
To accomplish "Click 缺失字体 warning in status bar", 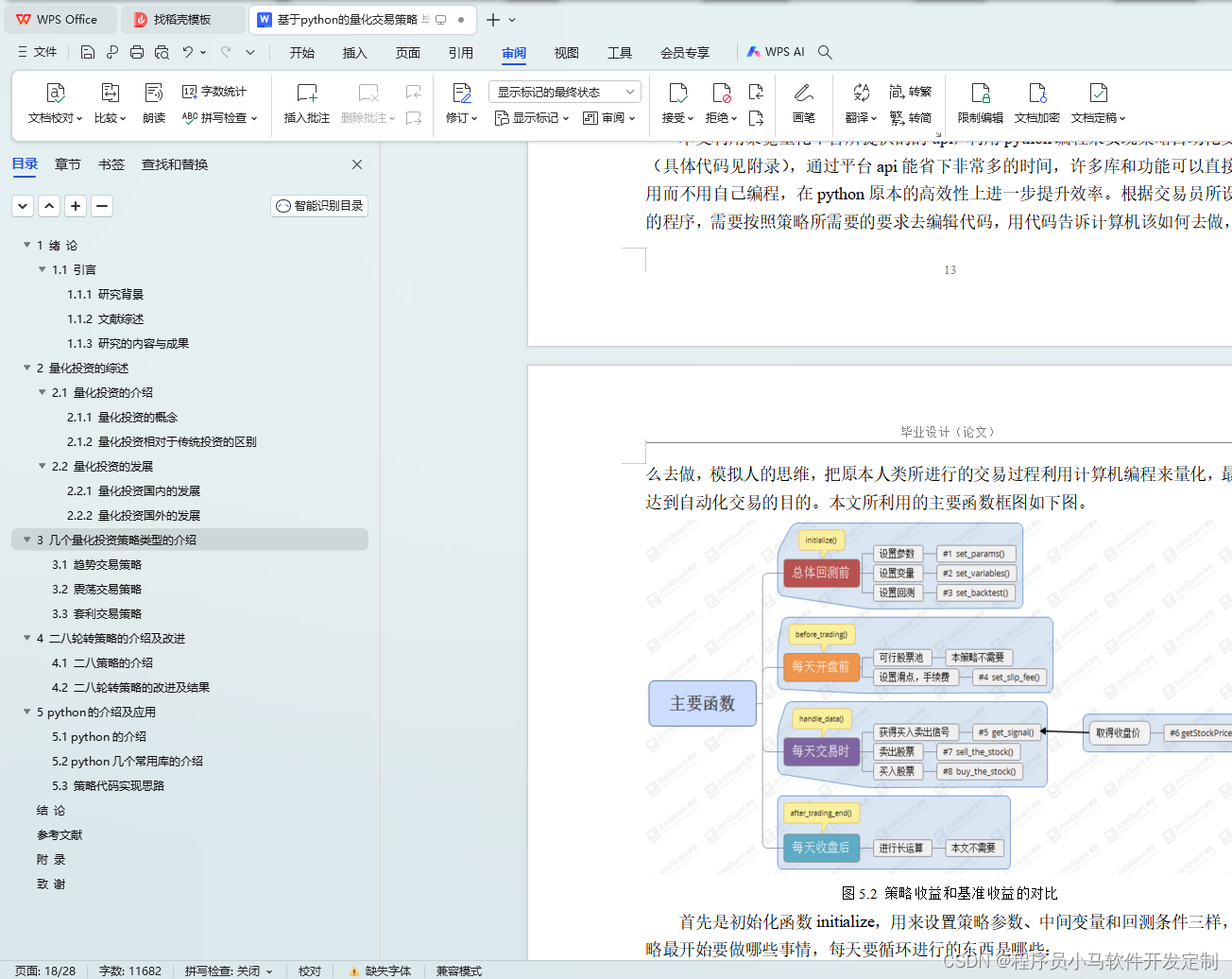I will coord(380,970).
